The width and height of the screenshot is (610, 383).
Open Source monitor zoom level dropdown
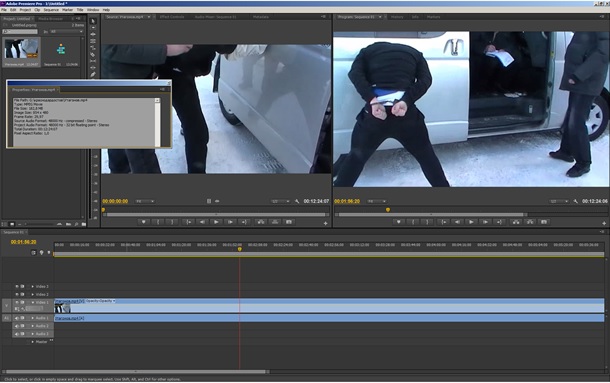(x=145, y=201)
